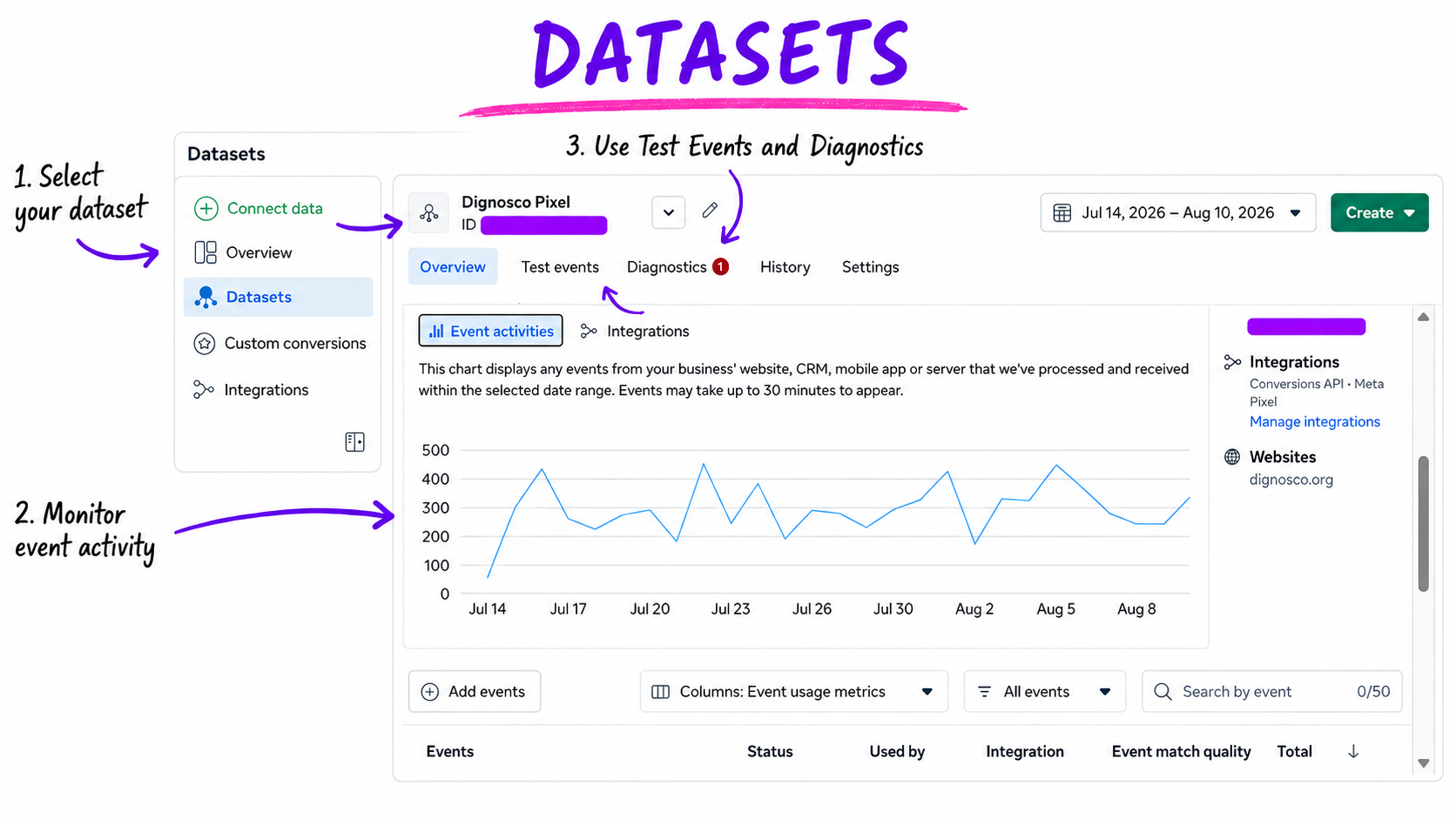Collapse the sidebar with panel icon
Screen dimensions: 1456x819
[x=354, y=442]
